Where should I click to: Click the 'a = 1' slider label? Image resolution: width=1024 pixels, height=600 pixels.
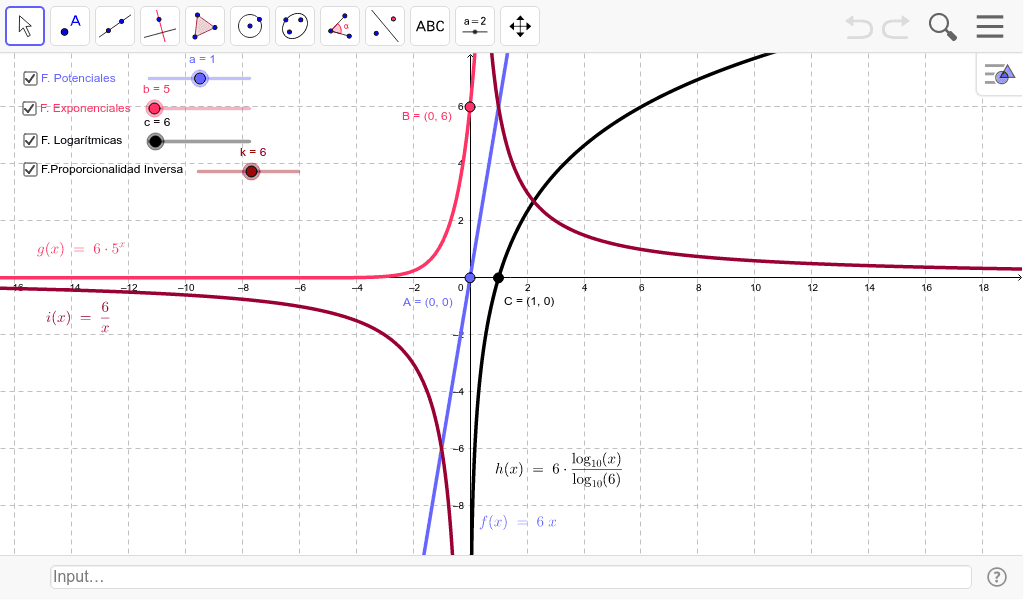tap(202, 59)
